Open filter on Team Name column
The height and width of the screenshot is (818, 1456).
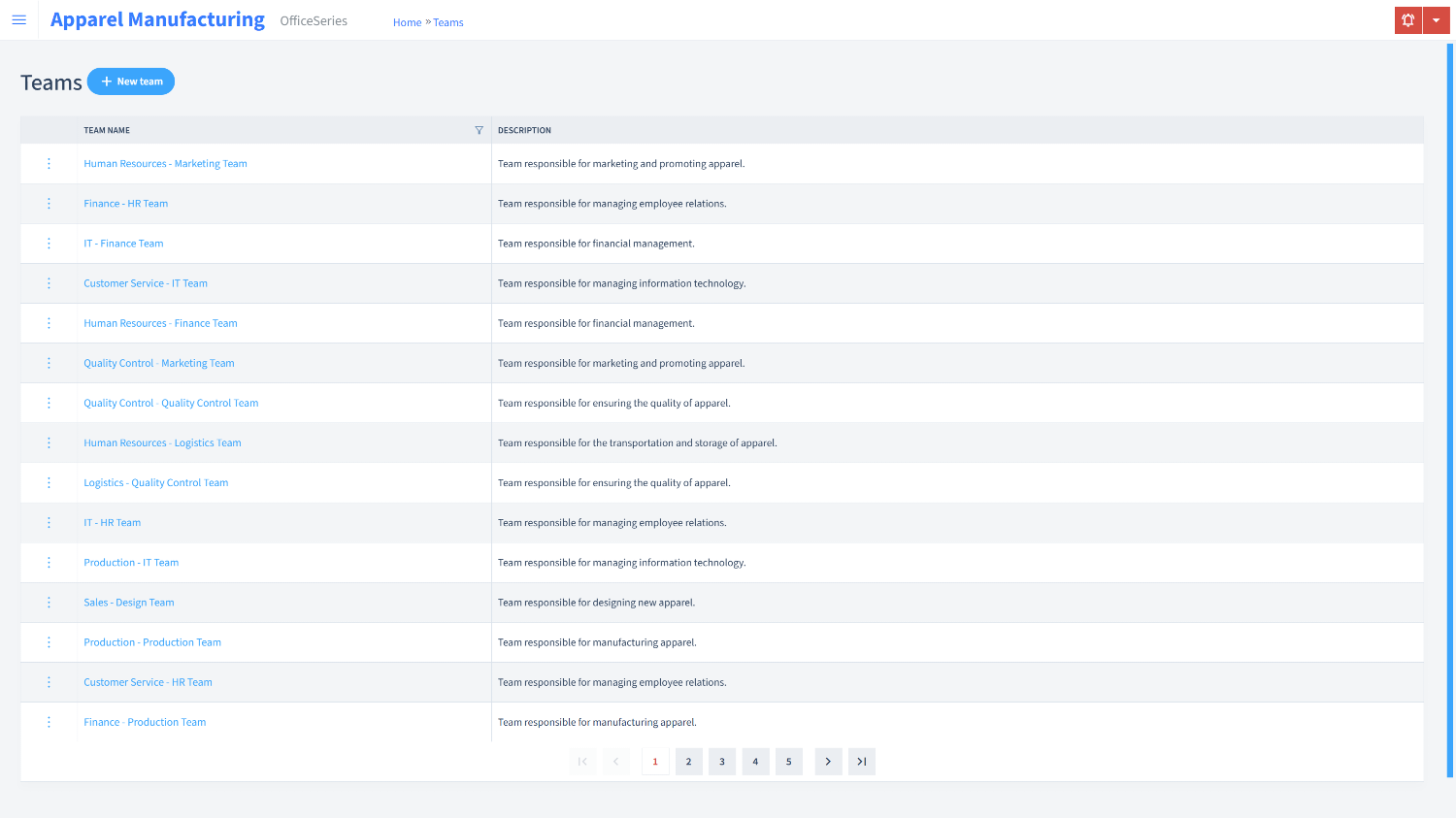[x=479, y=130]
